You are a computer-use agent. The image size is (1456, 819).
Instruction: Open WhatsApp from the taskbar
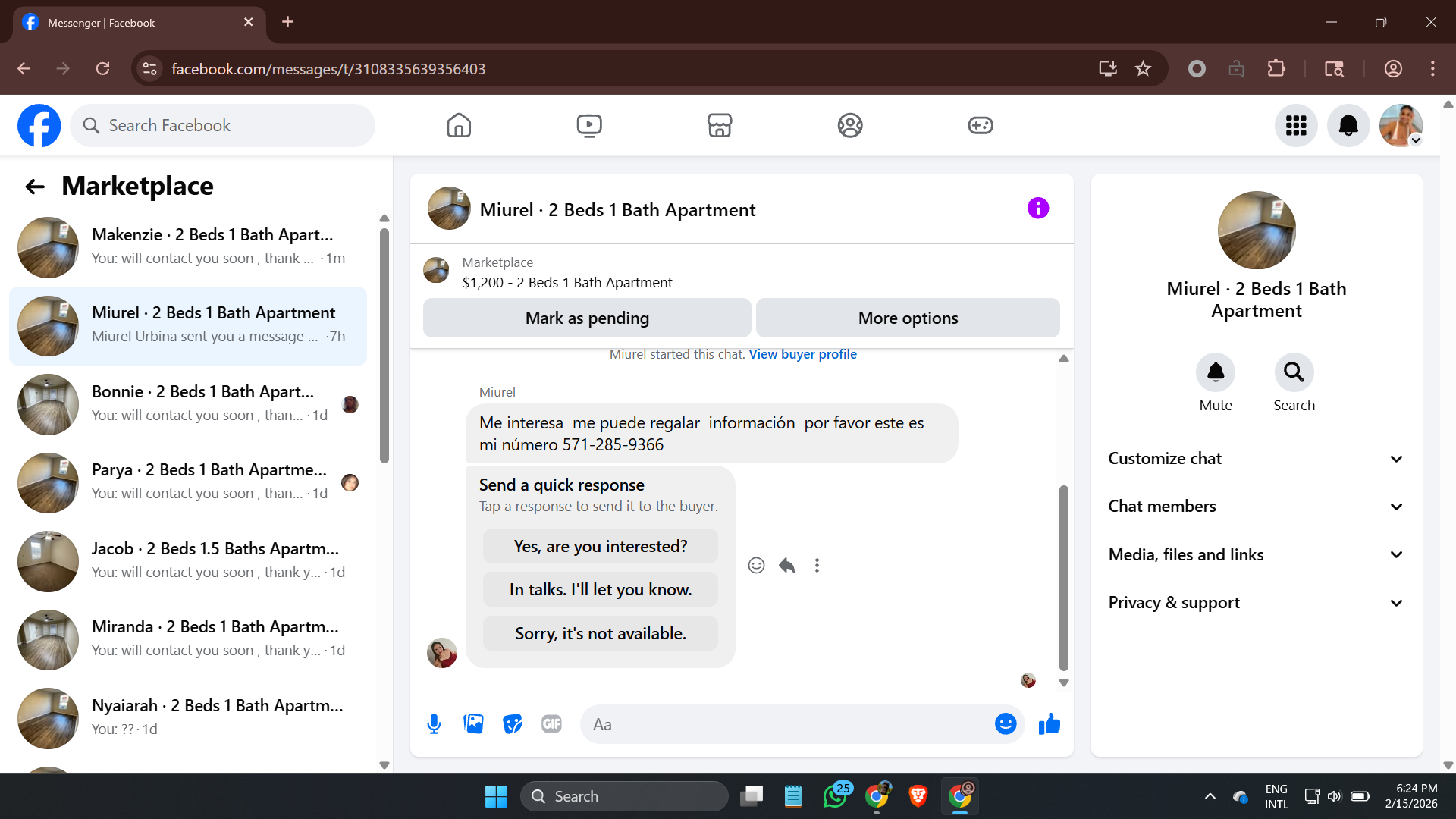836,796
